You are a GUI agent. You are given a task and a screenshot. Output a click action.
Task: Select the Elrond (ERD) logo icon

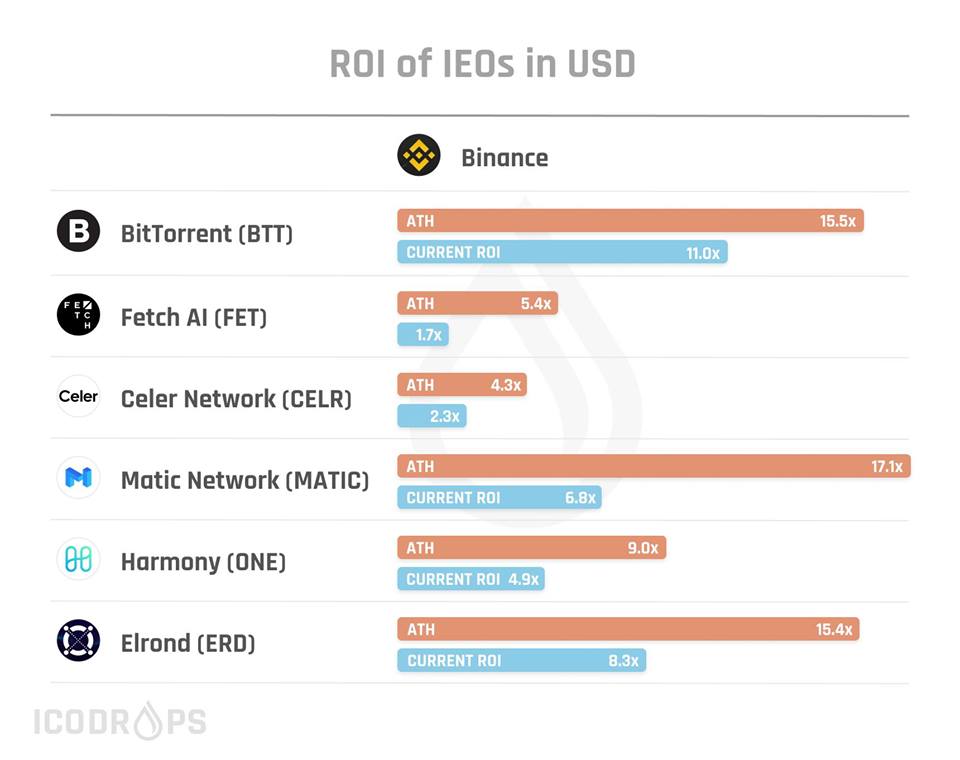tap(78, 641)
